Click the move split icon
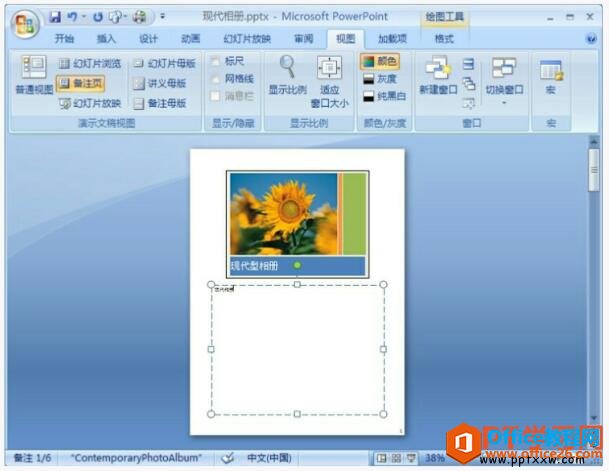609x471 pixels. pyautogui.click(x=468, y=103)
